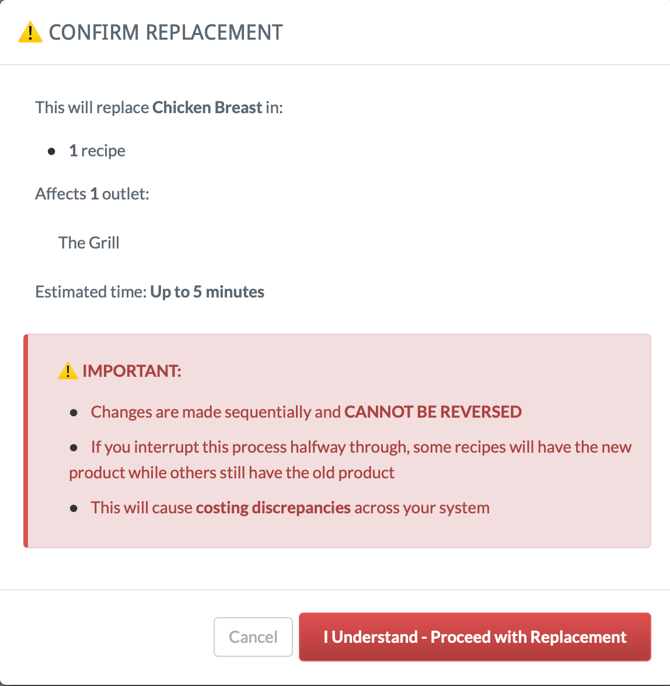Click the red IMPORTANT: label
670x686 pixels.
(132, 371)
